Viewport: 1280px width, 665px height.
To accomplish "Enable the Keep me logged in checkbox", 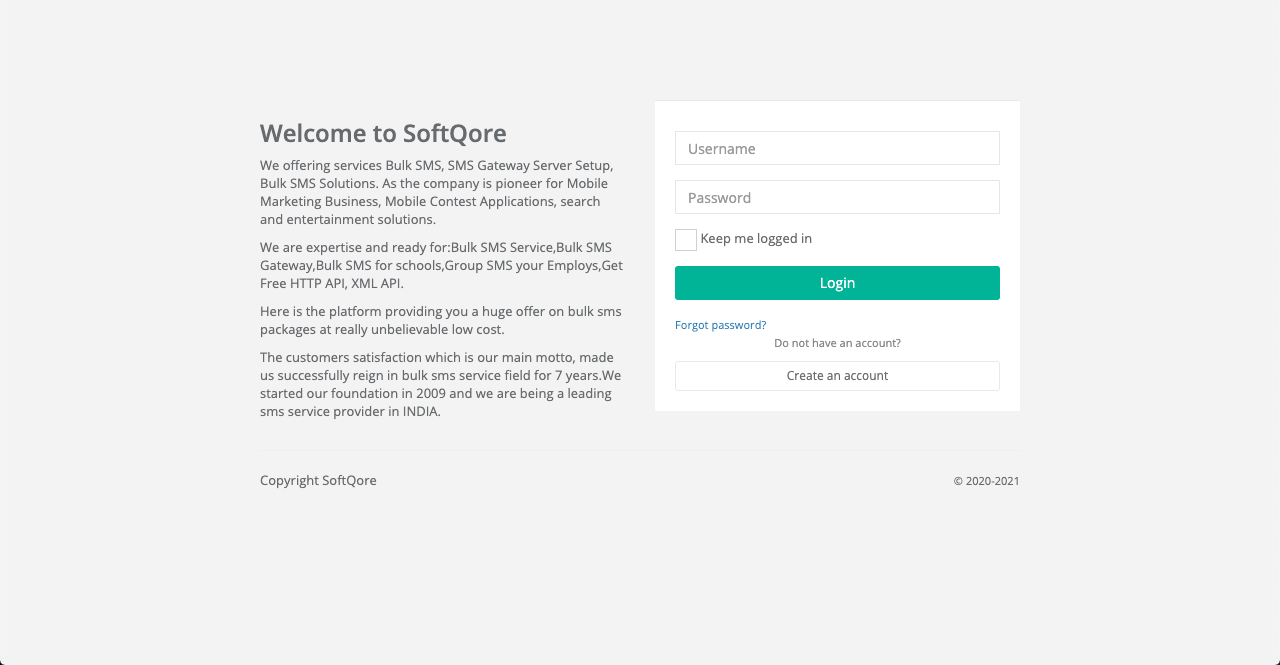I will (x=686, y=240).
